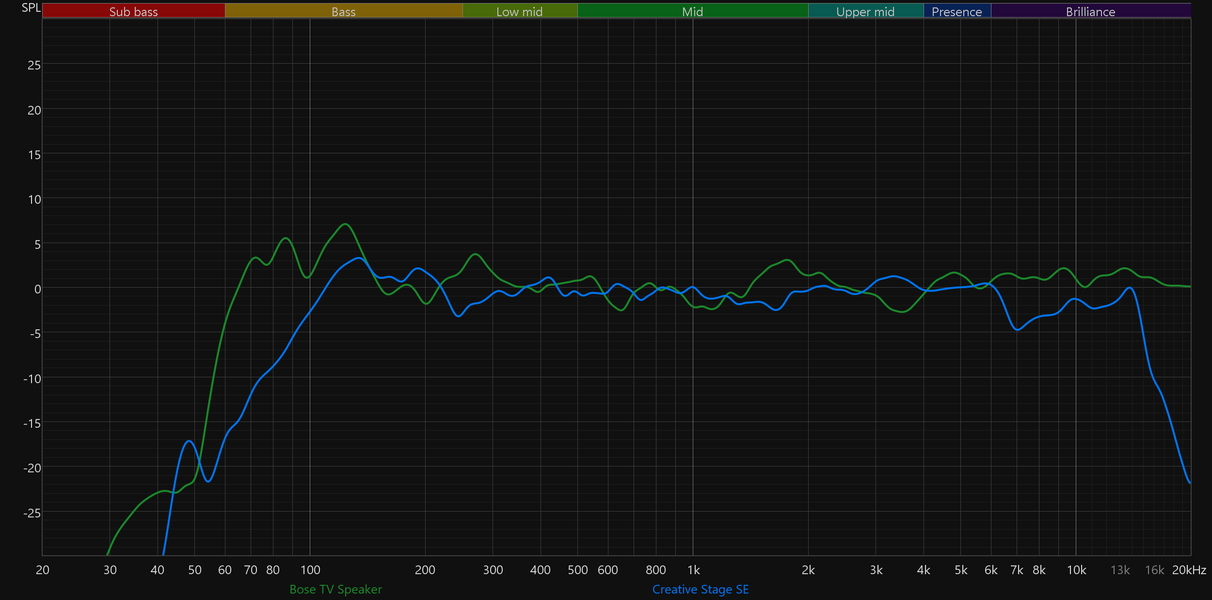Click the 100 Hz frequency axis label
Image resolution: width=1212 pixels, height=600 pixels.
tap(310, 570)
